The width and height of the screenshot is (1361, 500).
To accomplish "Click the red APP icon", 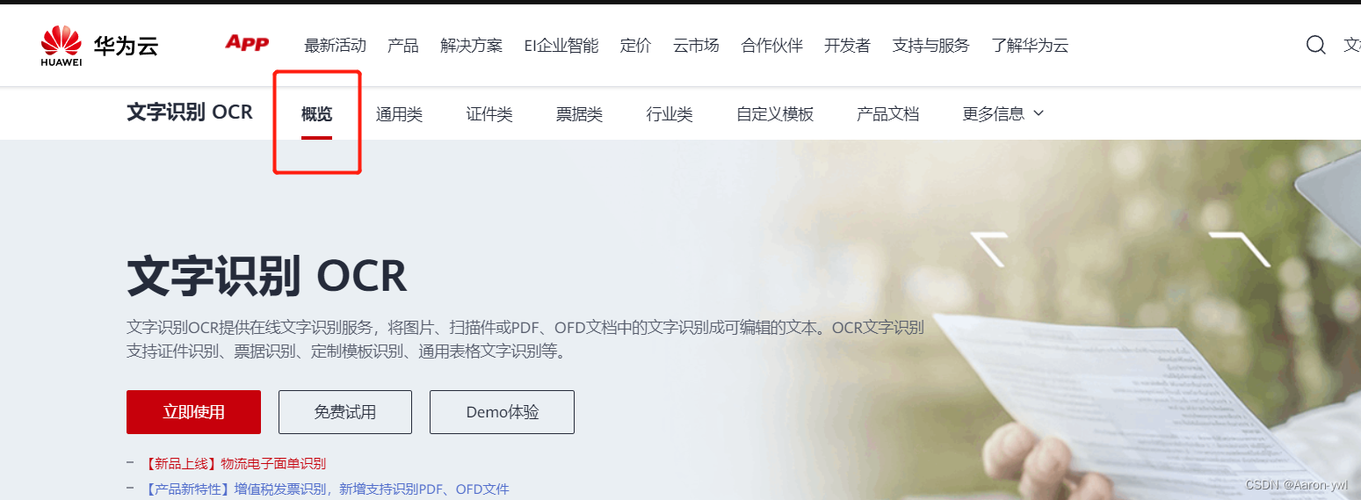I will point(247,42).
